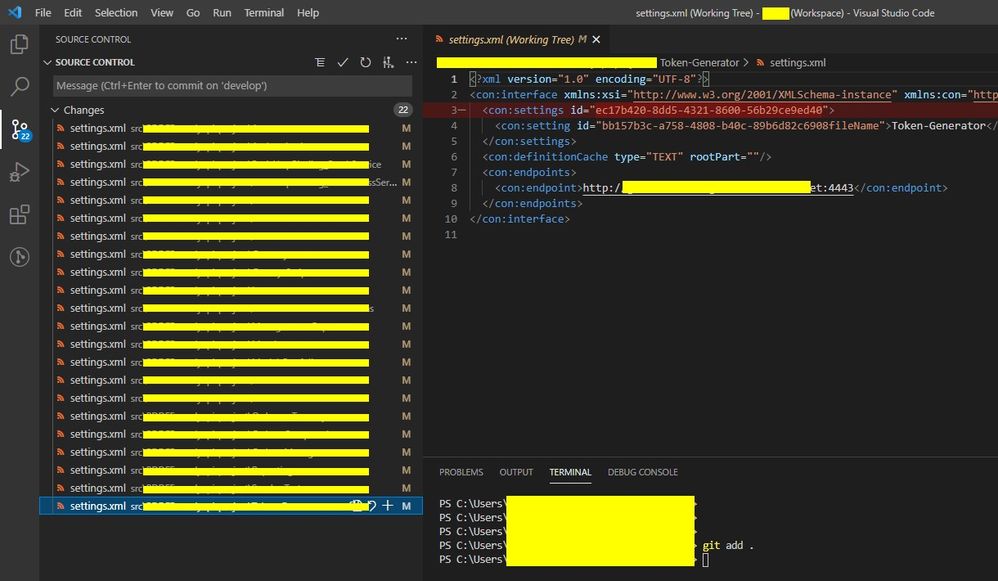Click the commit checkmark icon
Viewport: 998px width, 581px height.
coord(343,62)
